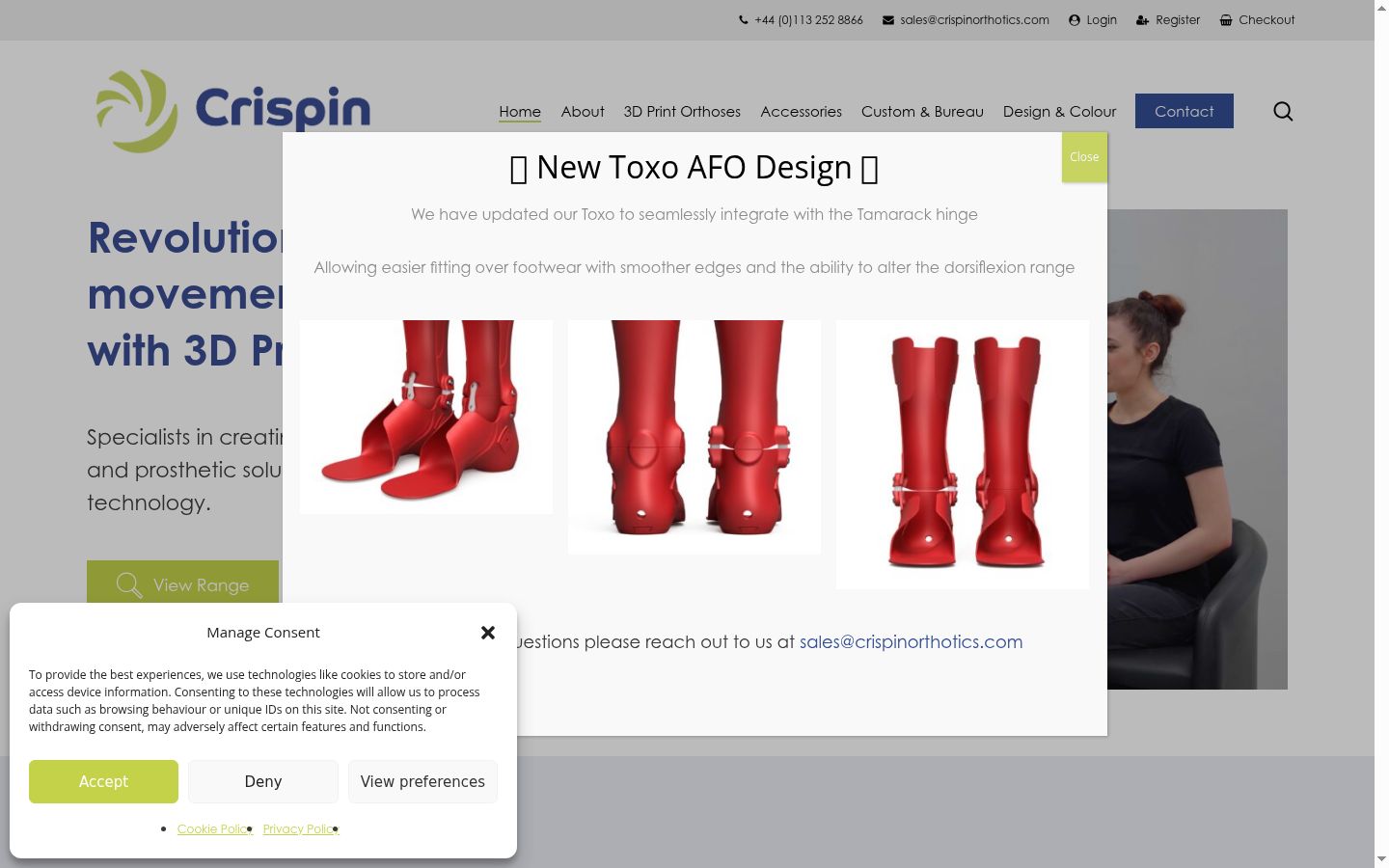Accept cookies in the consent dialog
This screenshot has height=868, width=1389.
pos(103,781)
